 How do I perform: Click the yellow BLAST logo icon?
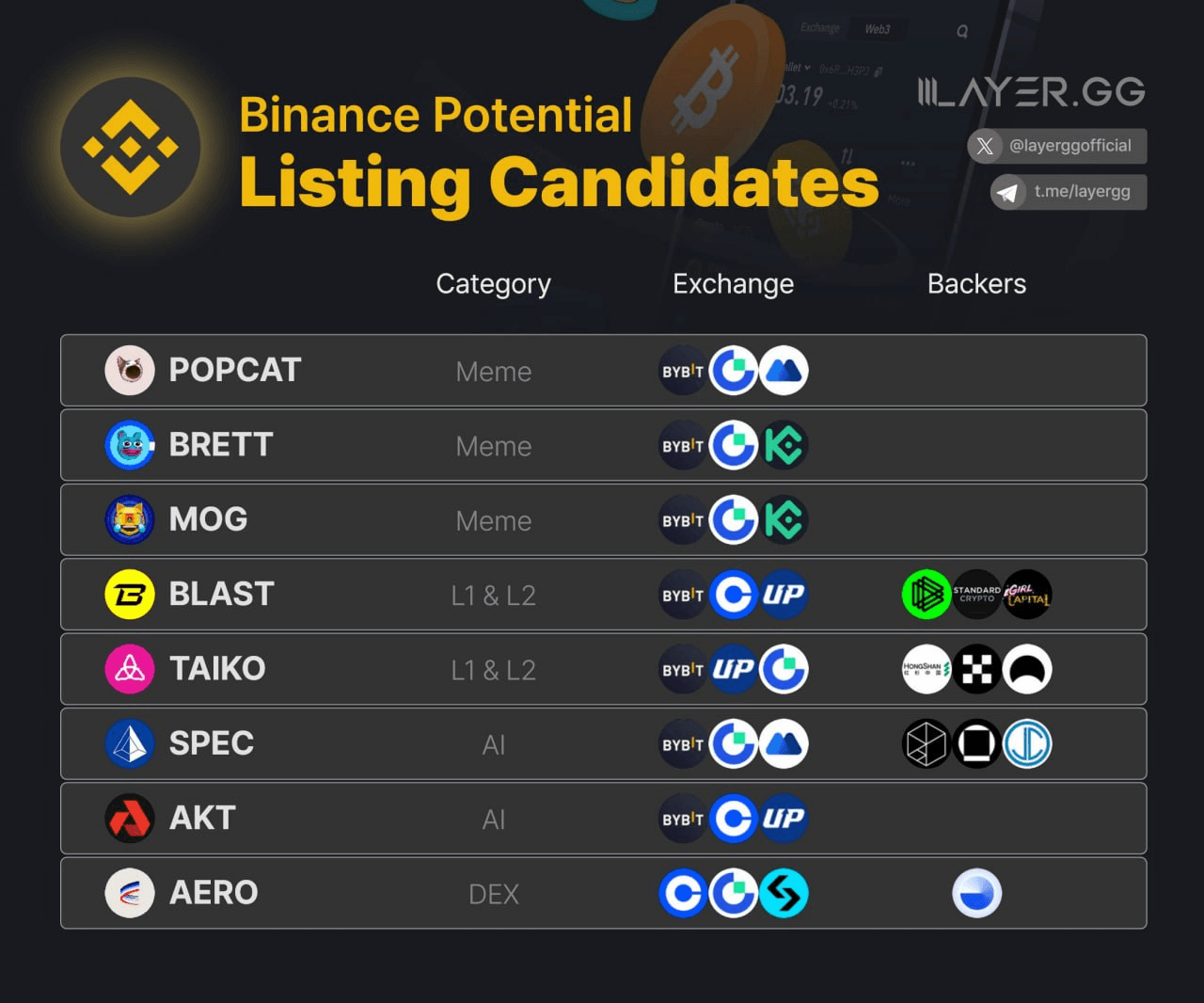tap(130, 595)
